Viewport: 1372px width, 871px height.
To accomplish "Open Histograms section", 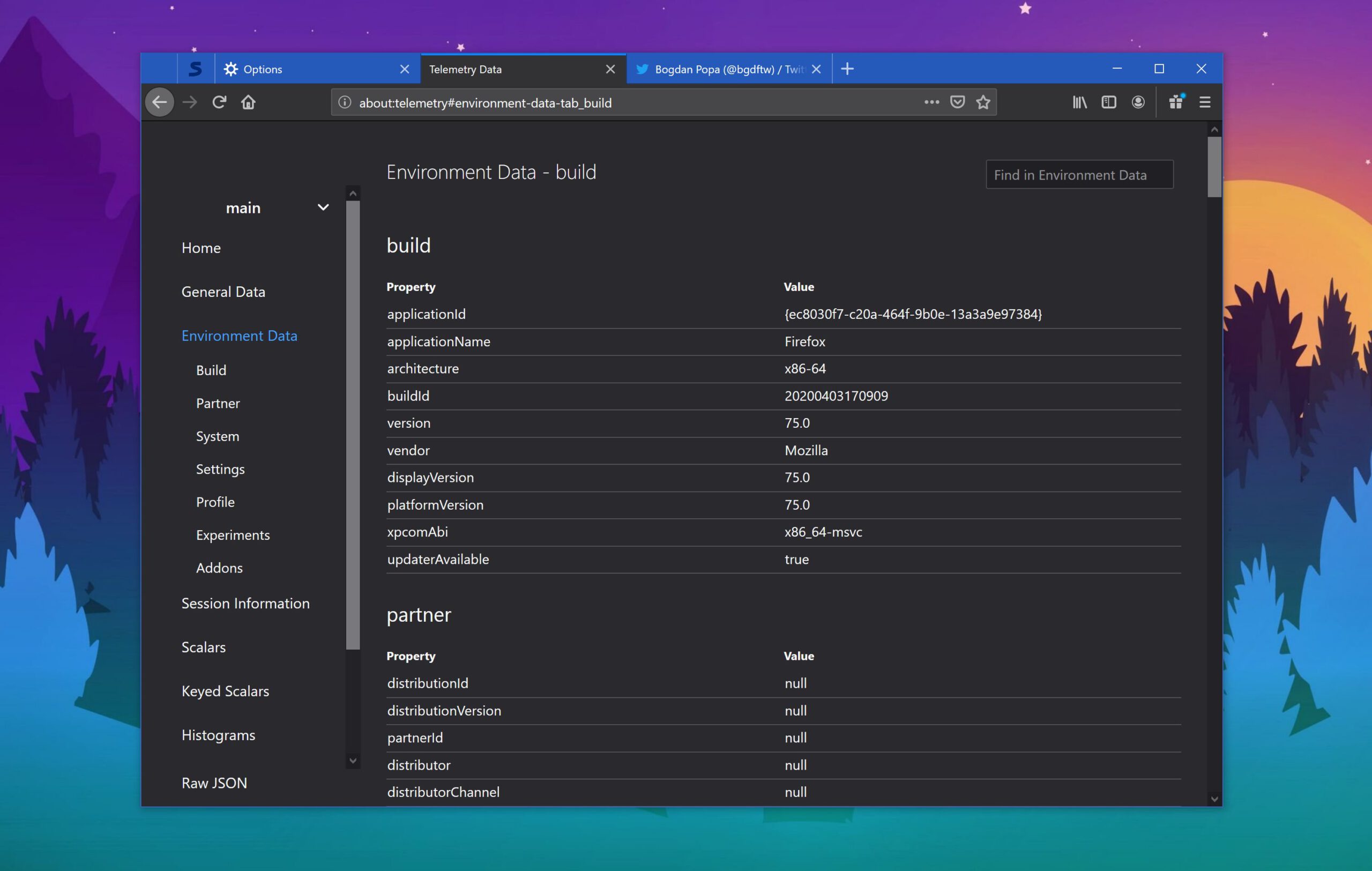I will (x=218, y=735).
